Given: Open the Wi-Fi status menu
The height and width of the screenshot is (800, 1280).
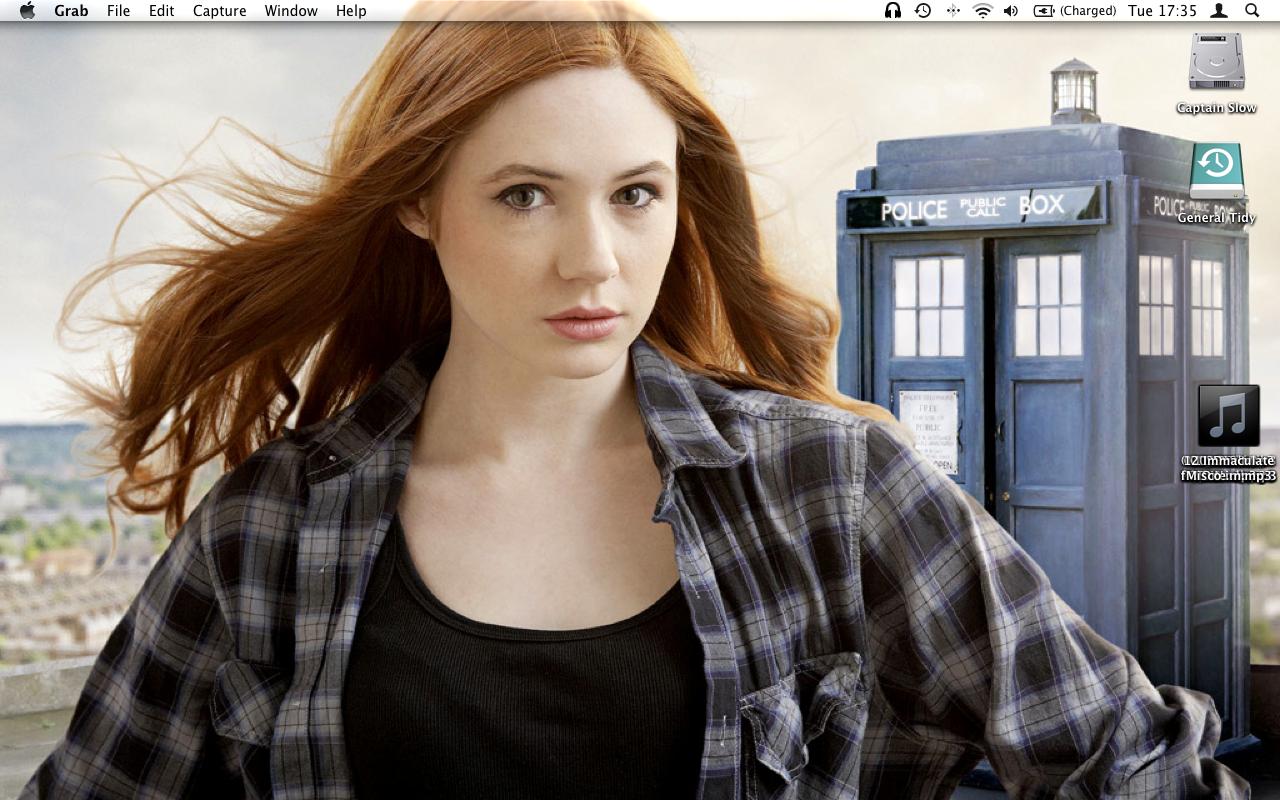Looking at the screenshot, I should pos(982,11).
